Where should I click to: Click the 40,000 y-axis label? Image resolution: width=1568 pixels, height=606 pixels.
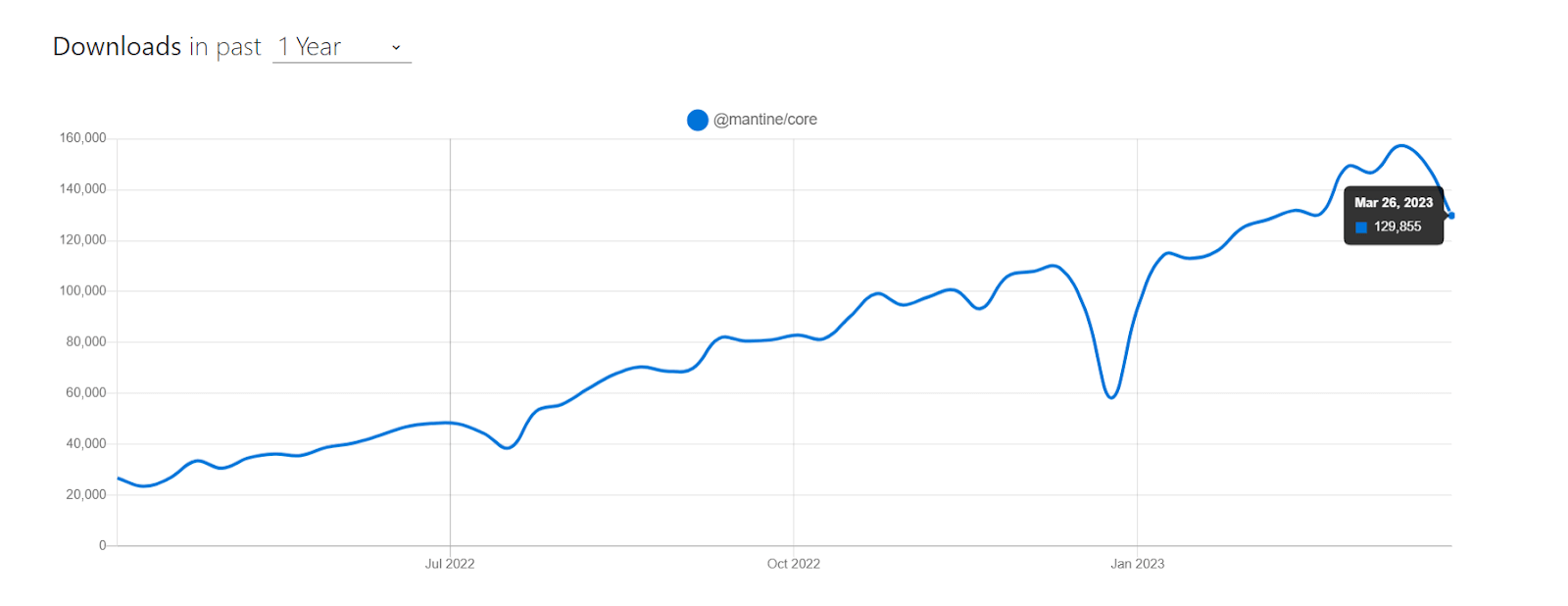click(x=85, y=443)
